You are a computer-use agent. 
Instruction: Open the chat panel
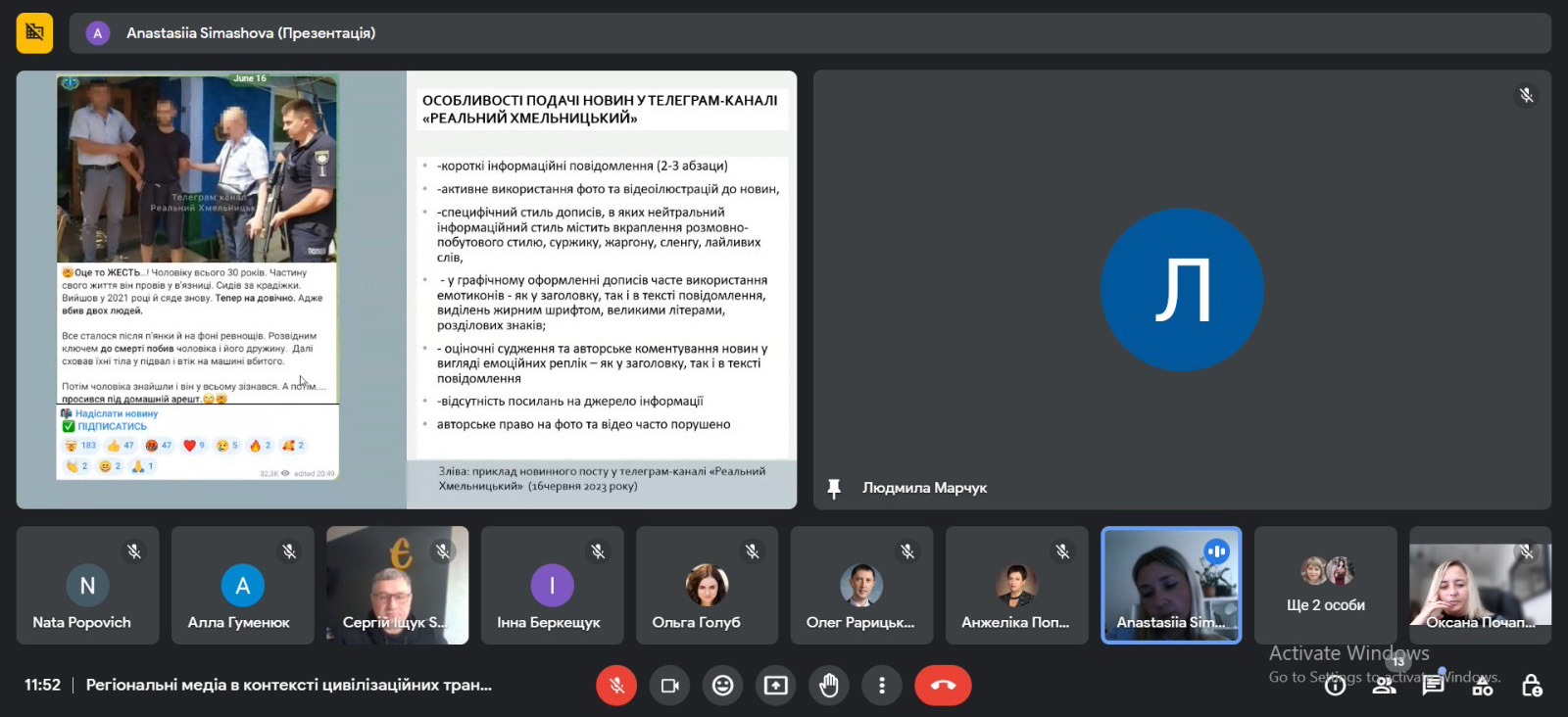tap(1434, 685)
